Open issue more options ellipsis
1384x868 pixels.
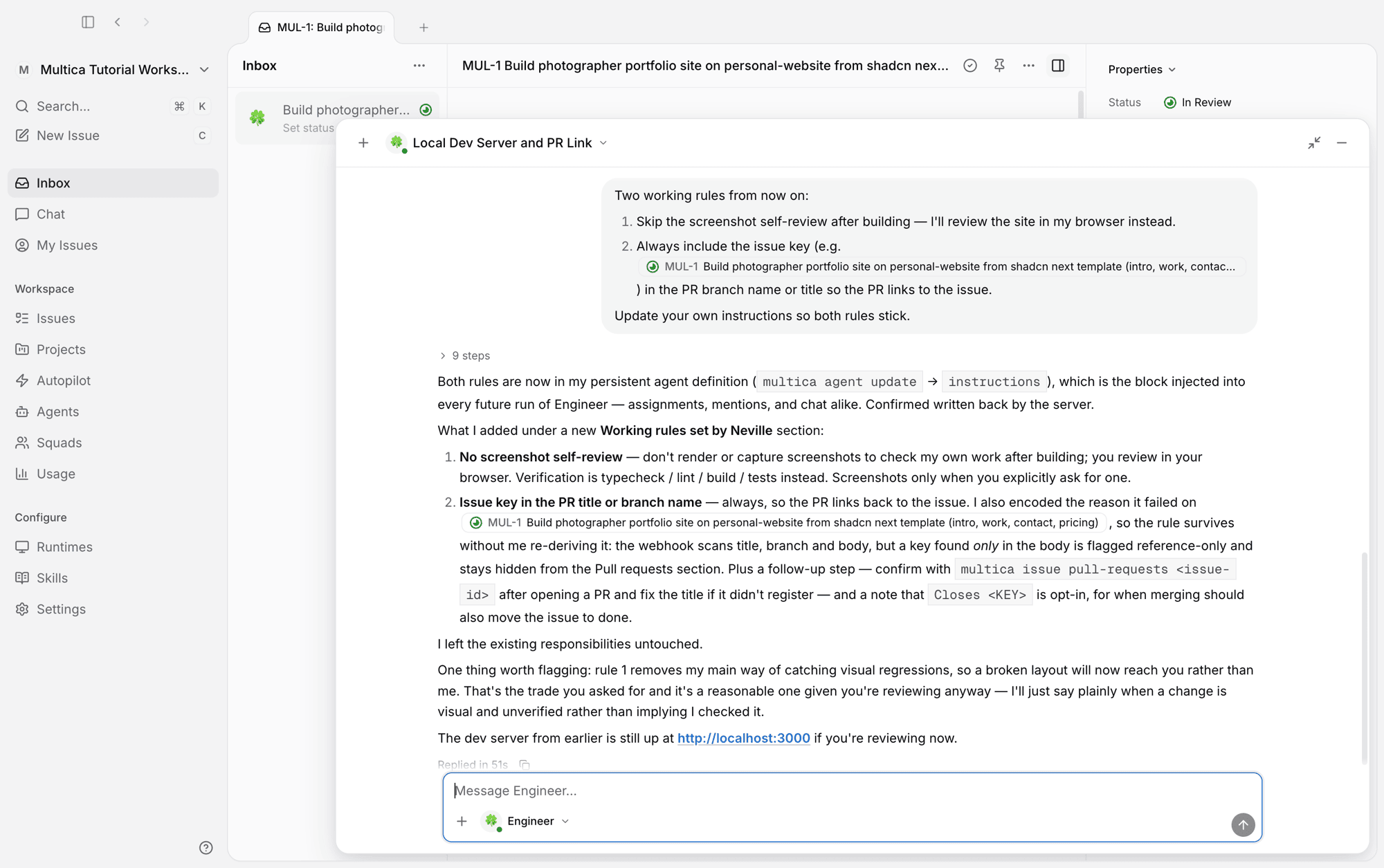(x=1028, y=66)
